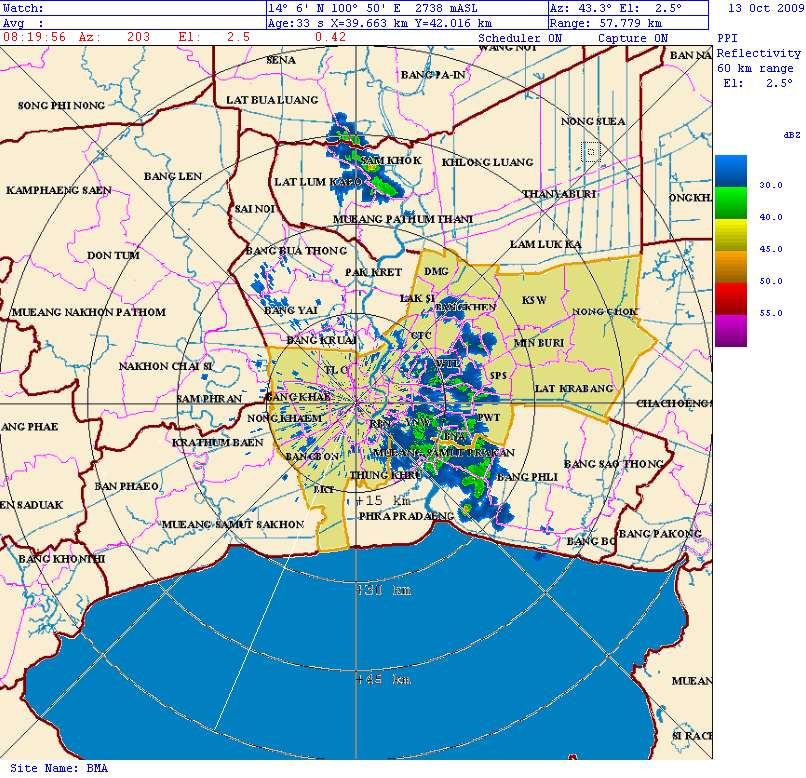The image size is (806, 778).
Task: Click the 60 km range label
Action: (756, 68)
